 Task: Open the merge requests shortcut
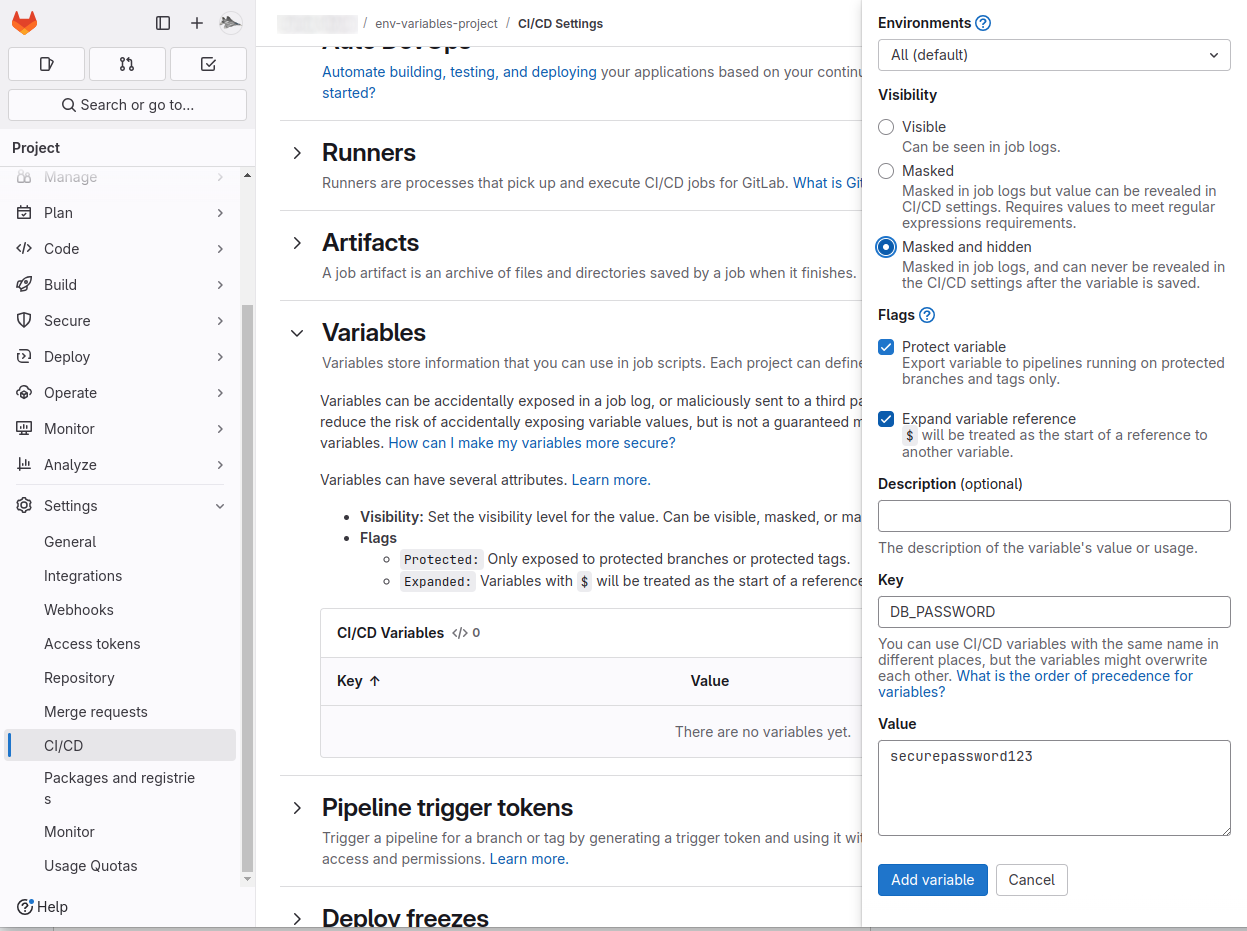pyautogui.click(x=127, y=64)
